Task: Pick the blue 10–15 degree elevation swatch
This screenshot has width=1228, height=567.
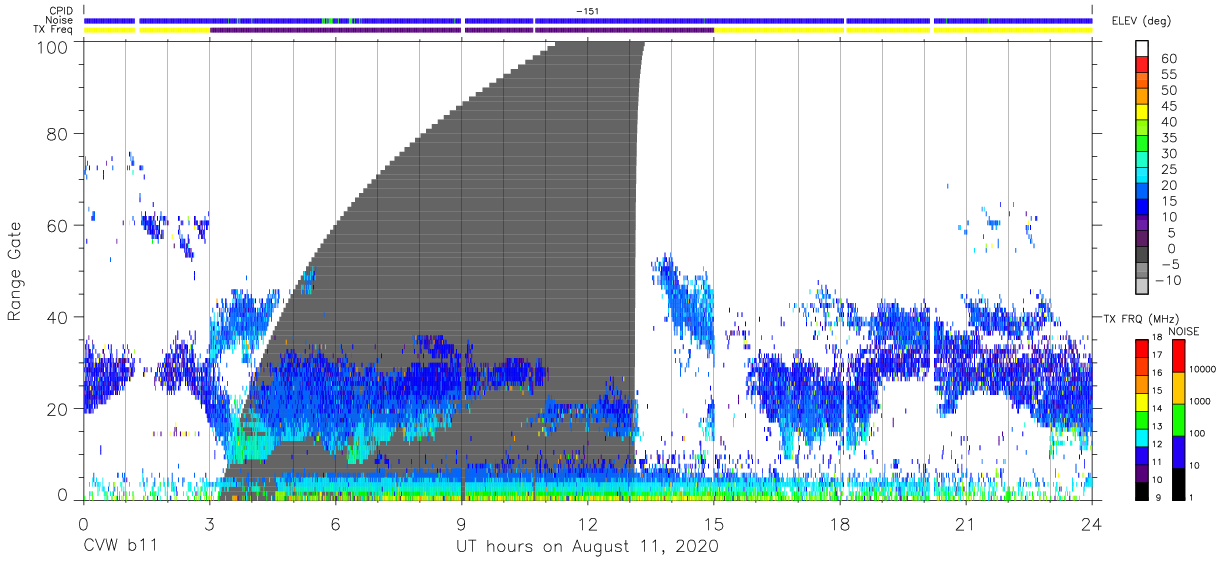Action: coord(1144,209)
